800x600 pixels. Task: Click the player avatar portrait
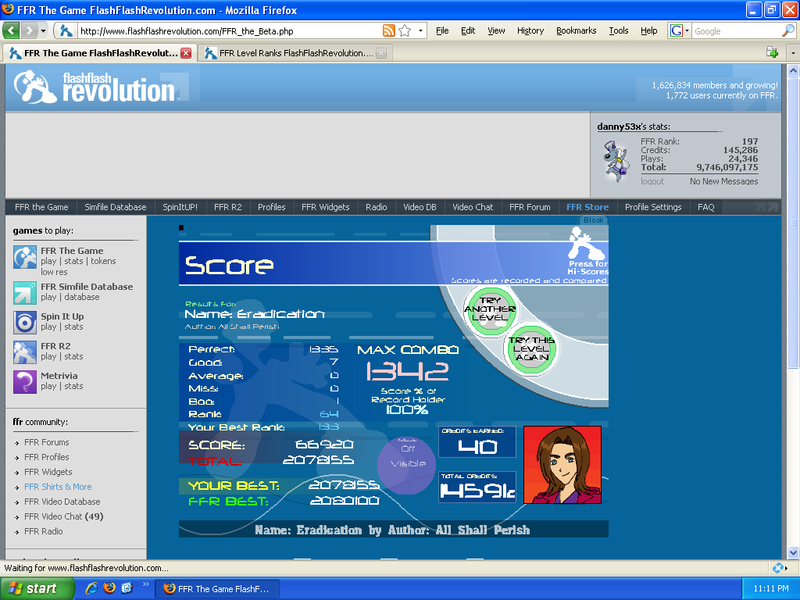[562, 465]
